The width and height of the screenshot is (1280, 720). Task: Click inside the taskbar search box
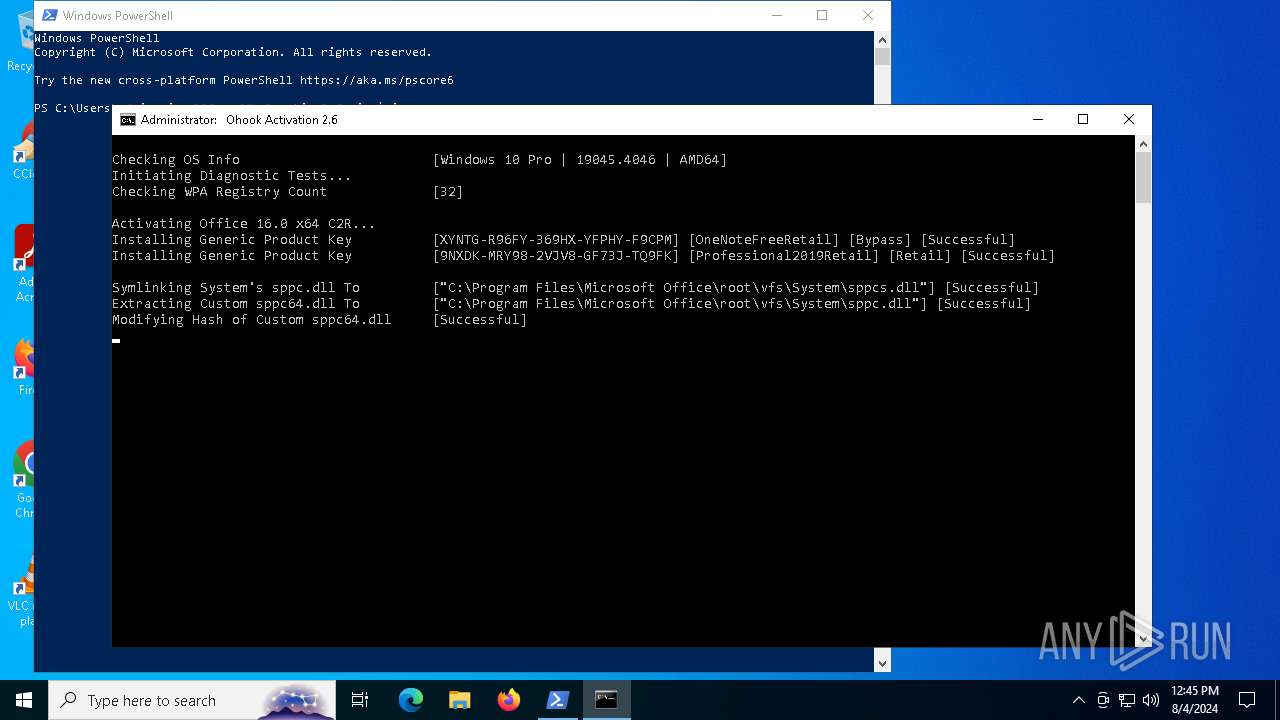tap(192, 700)
